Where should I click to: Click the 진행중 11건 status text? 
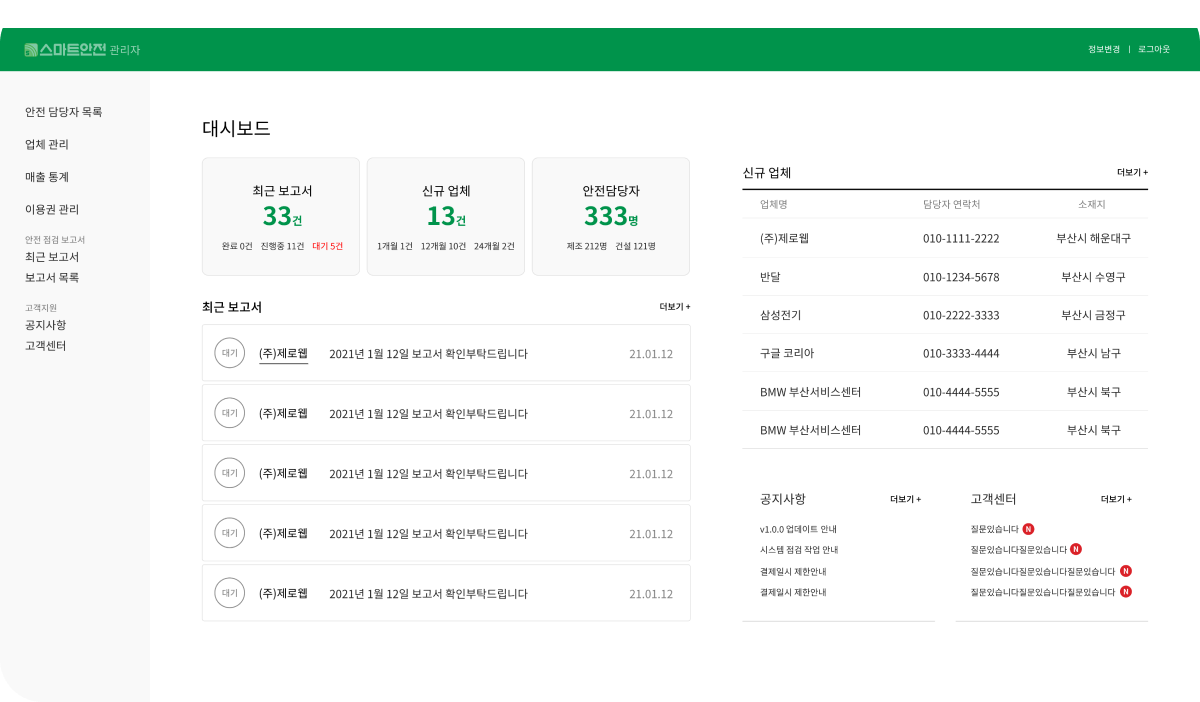click(282, 246)
